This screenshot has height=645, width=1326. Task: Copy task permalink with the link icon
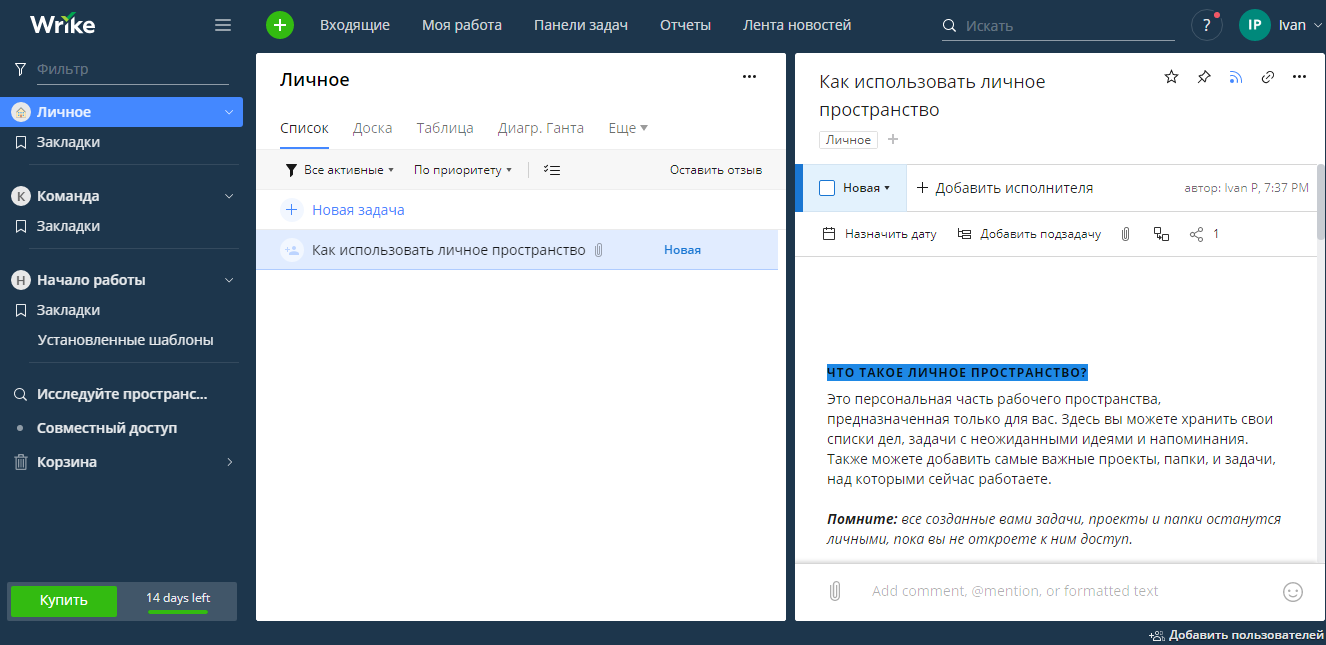point(1267,77)
